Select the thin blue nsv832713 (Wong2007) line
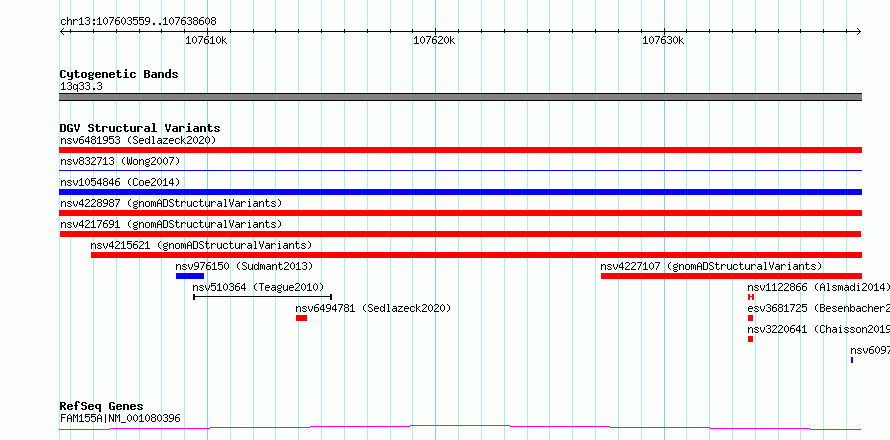 (x=460, y=170)
